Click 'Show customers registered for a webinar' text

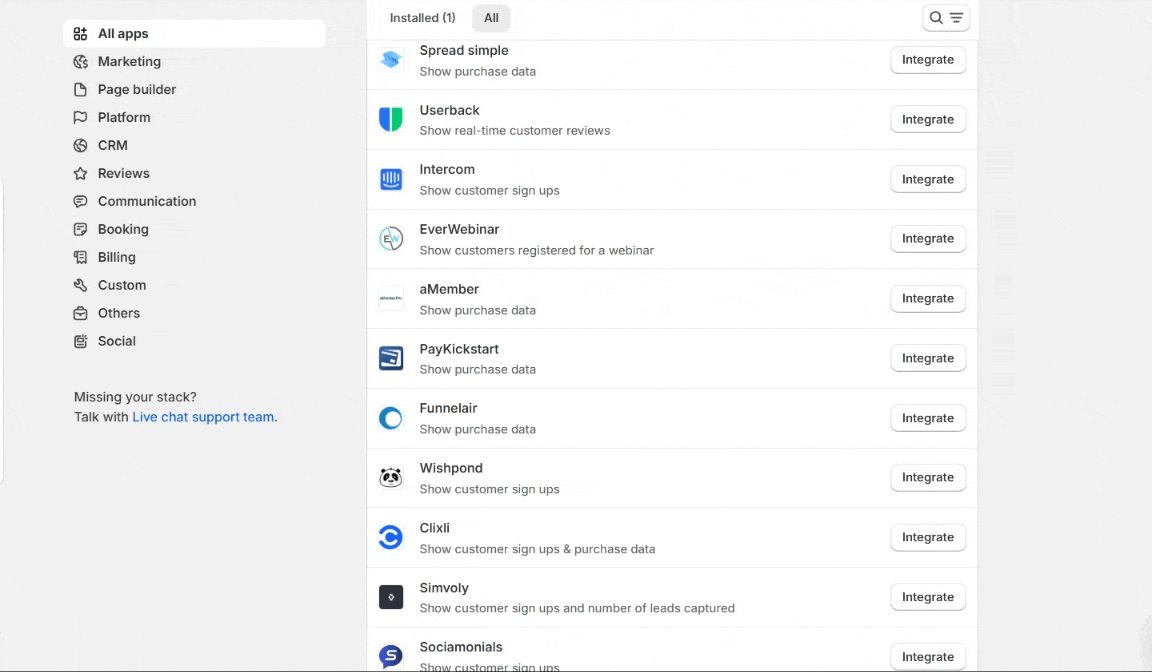536,250
